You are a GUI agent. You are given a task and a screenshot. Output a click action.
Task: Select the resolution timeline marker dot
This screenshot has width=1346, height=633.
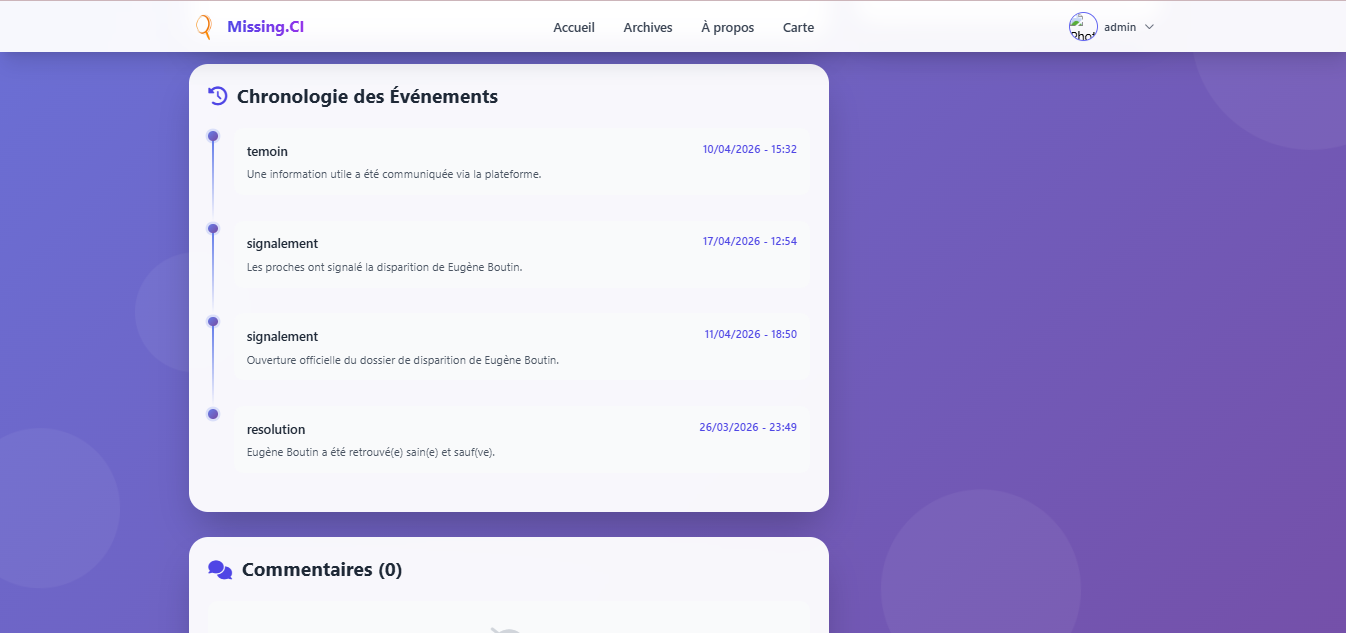click(x=213, y=414)
